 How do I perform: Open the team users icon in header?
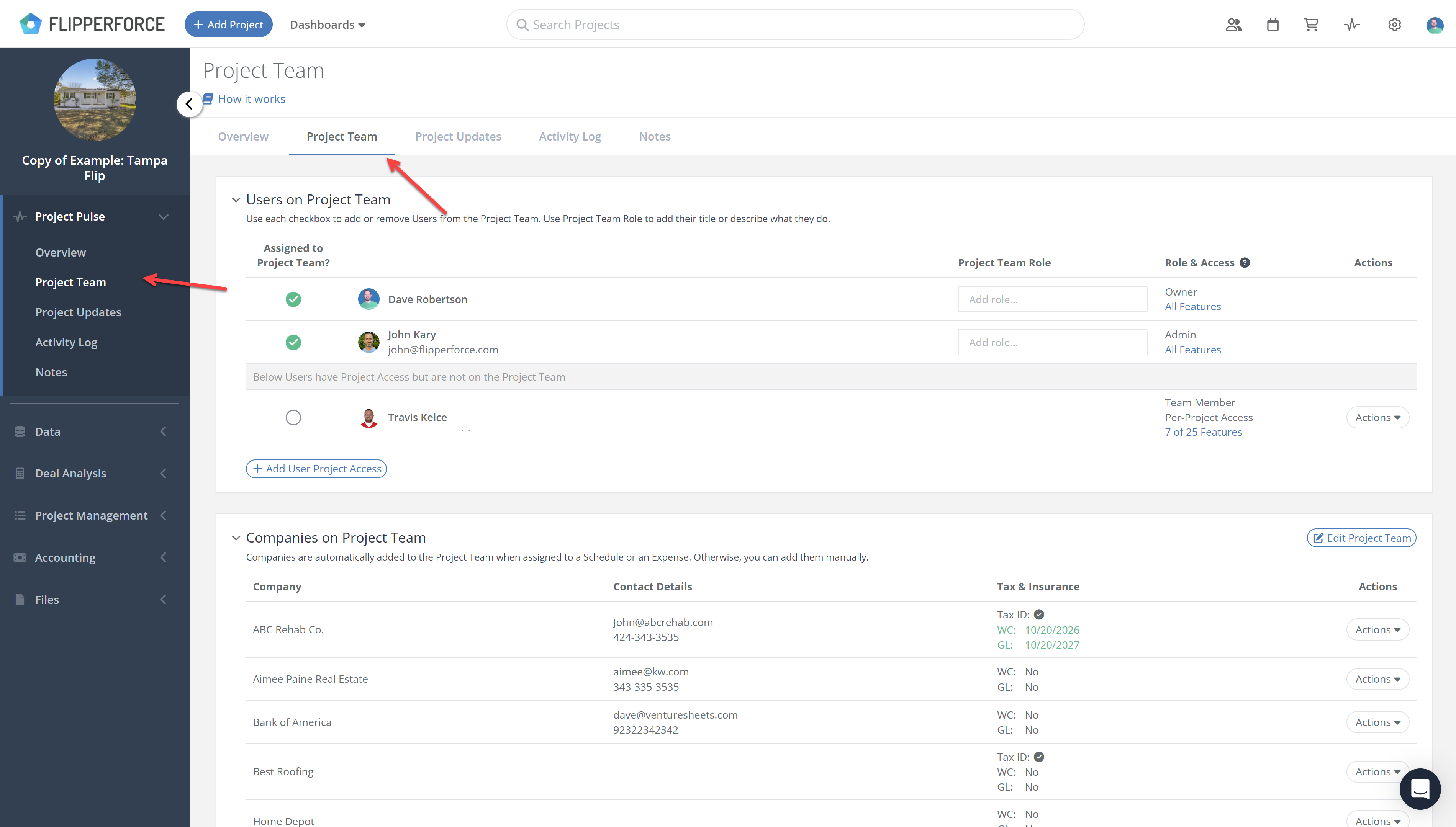[x=1233, y=25]
